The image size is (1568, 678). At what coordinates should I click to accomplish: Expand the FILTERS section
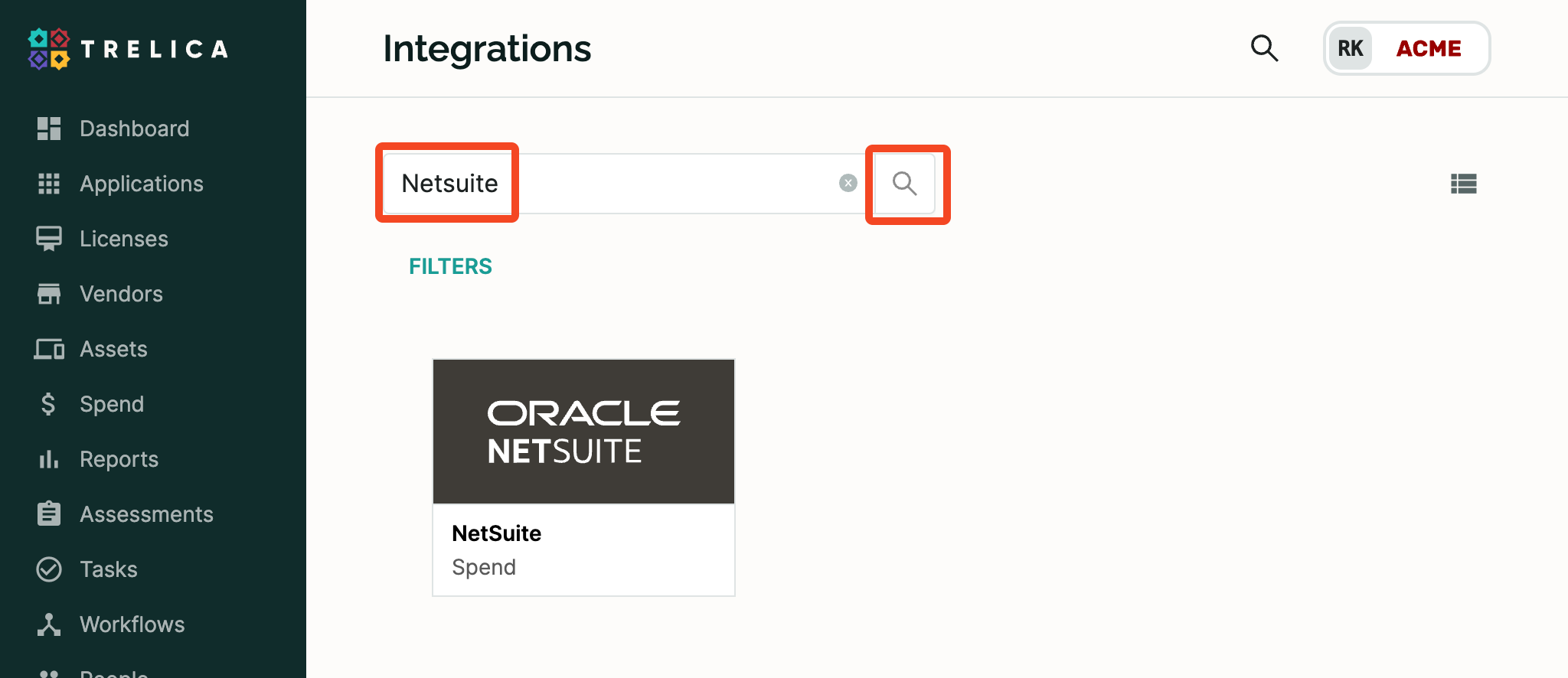(450, 266)
